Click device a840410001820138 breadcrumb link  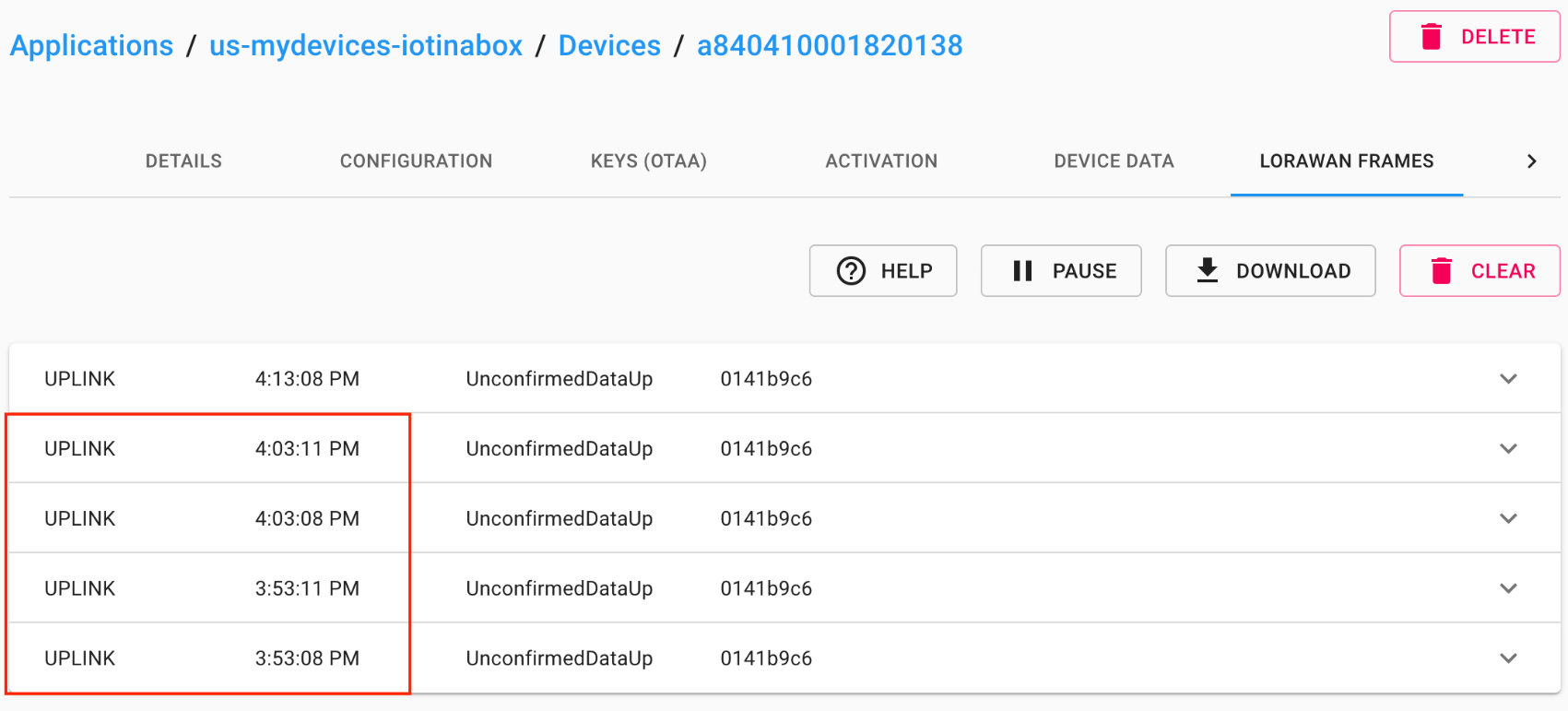point(830,45)
